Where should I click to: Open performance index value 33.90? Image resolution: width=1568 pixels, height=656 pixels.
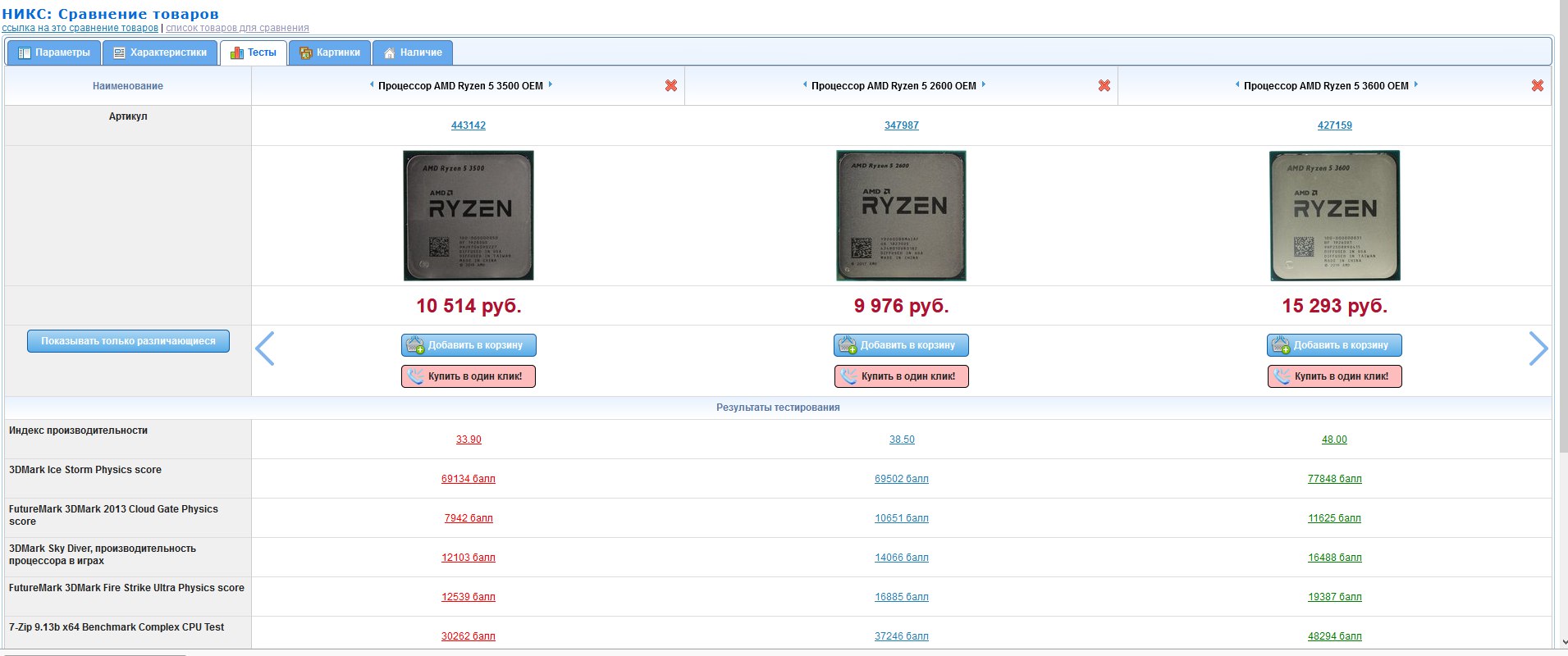tap(469, 440)
